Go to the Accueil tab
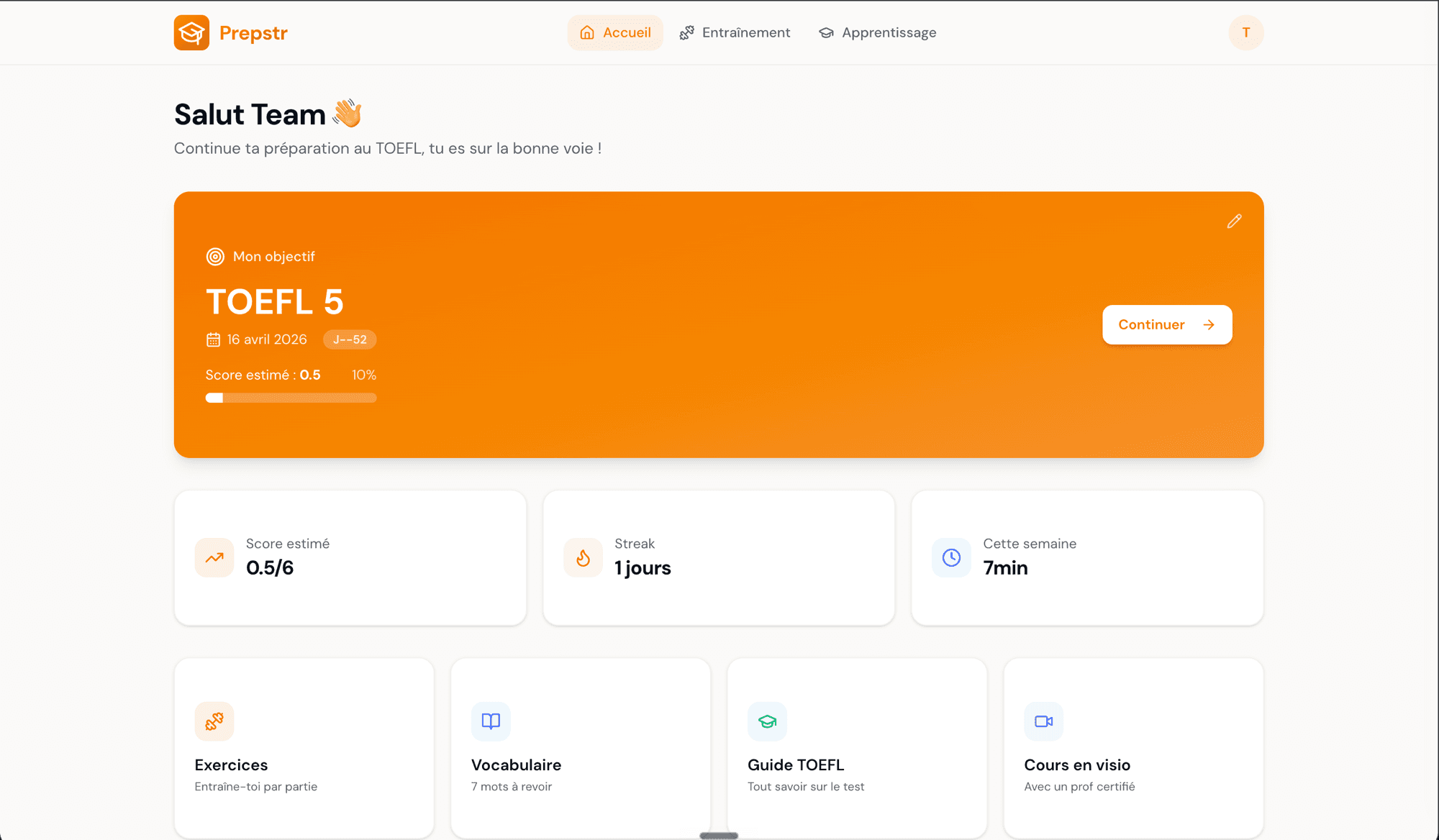Viewport: 1439px width, 840px height. (x=615, y=32)
